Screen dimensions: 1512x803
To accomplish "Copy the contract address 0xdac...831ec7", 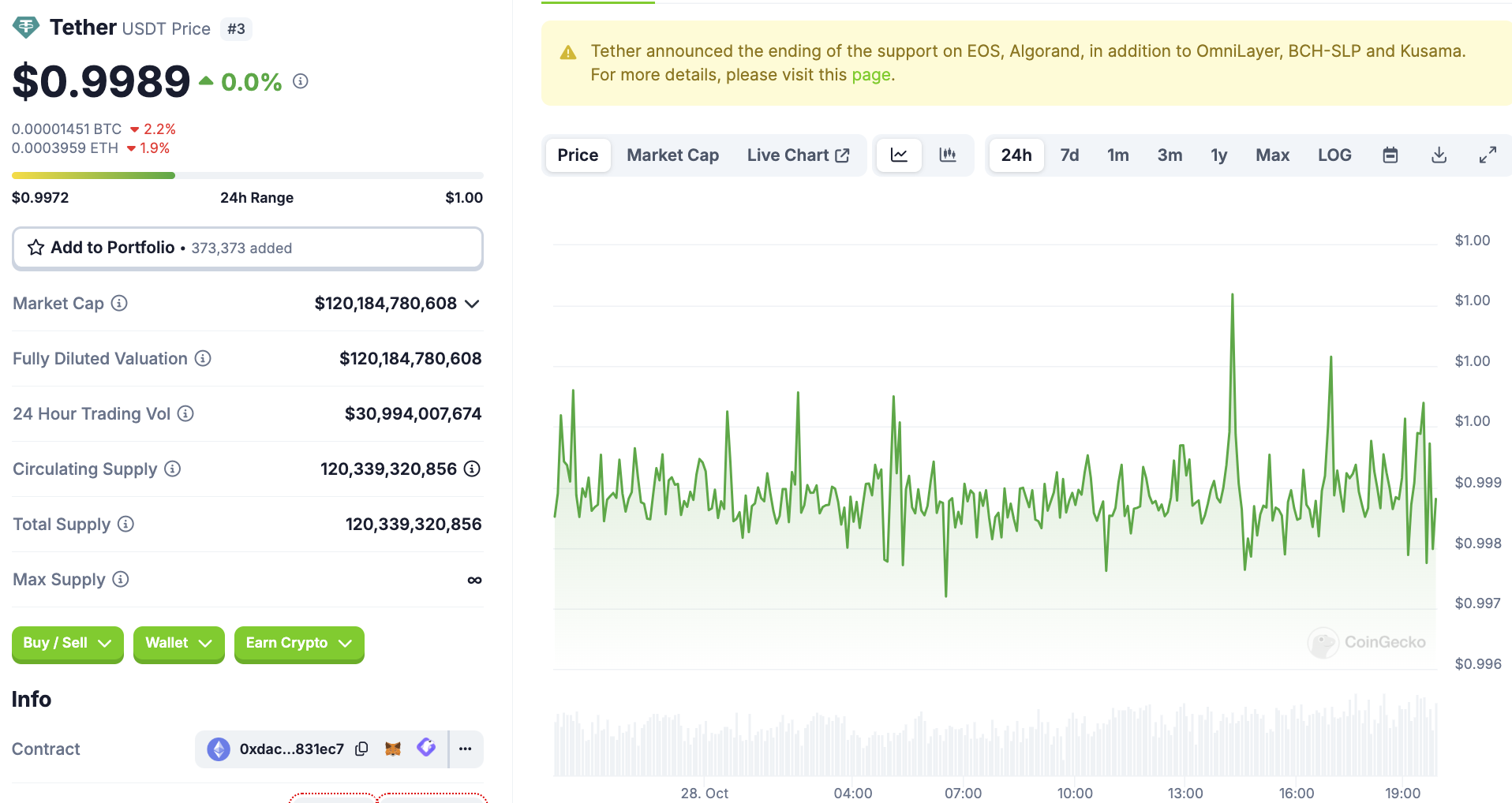I will (361, 749).
